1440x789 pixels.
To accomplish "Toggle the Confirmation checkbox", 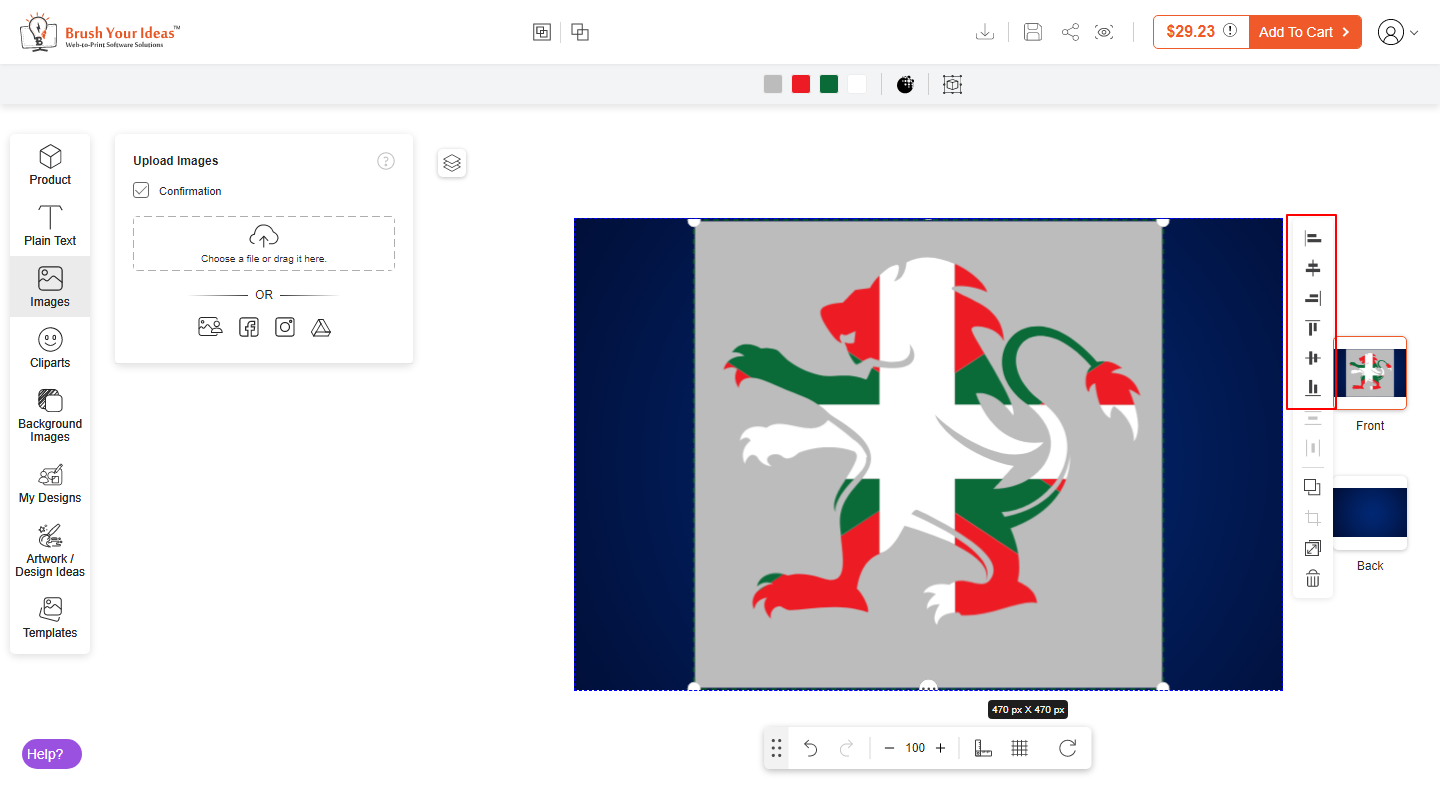I will 141,190.
